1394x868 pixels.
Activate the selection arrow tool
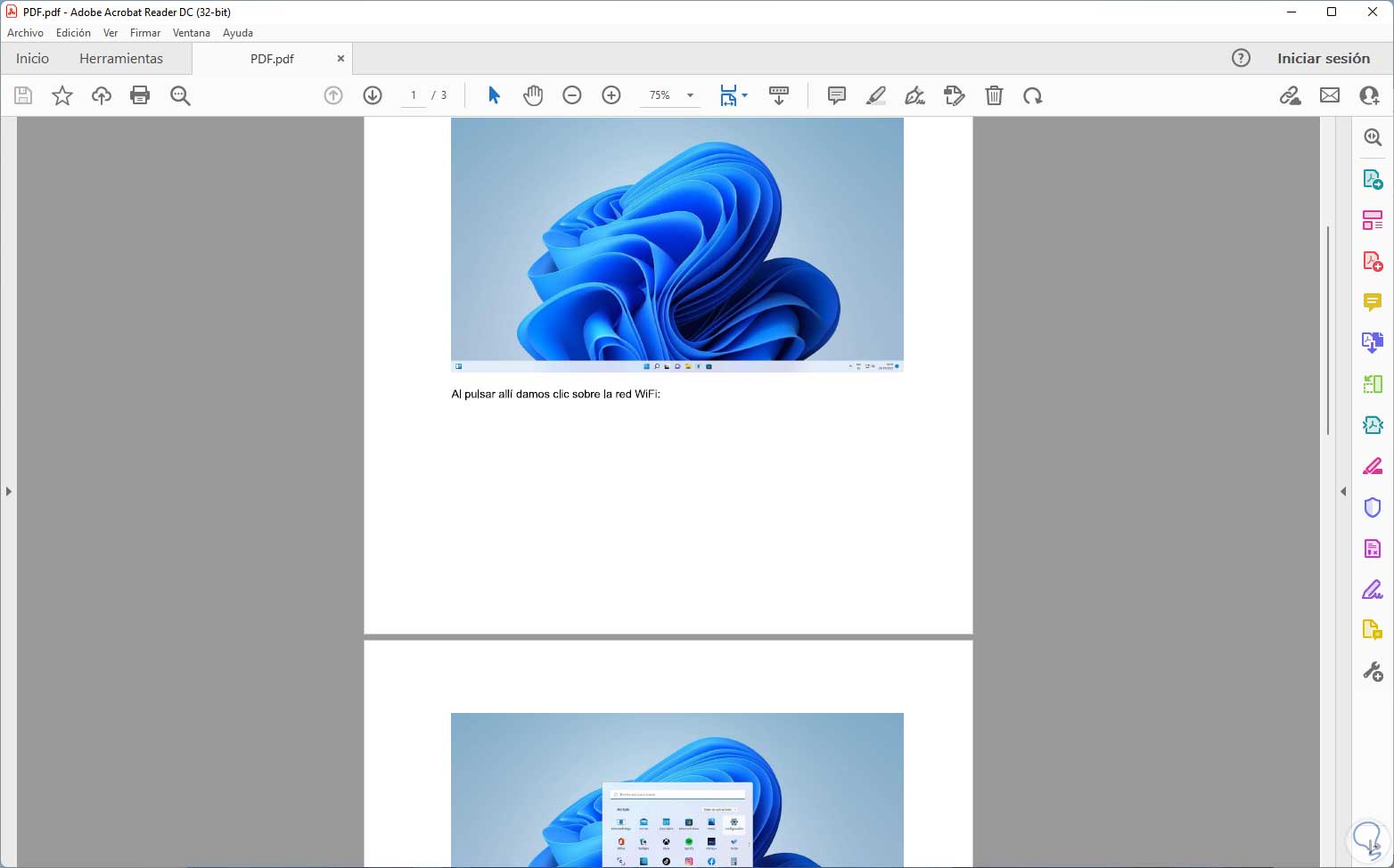click(494, 95)
